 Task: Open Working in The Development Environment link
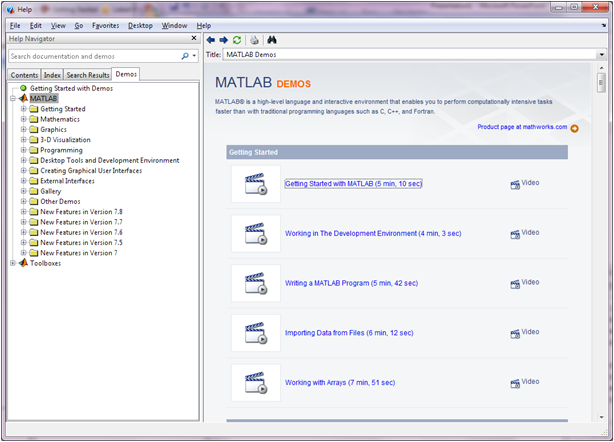tap(373, 233)
